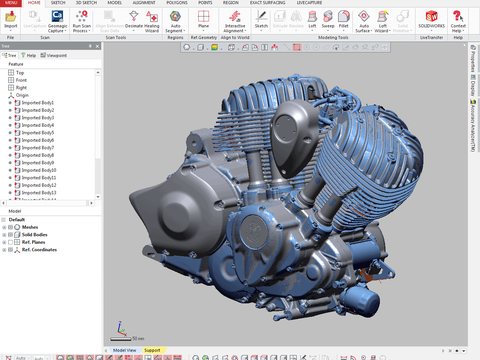Image resolution: width=480 pixels, height=360 pixels.
Task: Run Auto Segment on regions
Action: [x=175, y=21]
